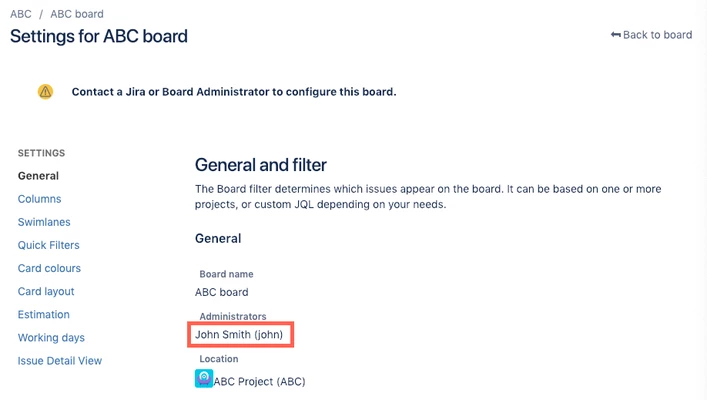This screenshot has width=707, height=400.
Task: Go to Swimlanes settings
Action: coord(44,222)
